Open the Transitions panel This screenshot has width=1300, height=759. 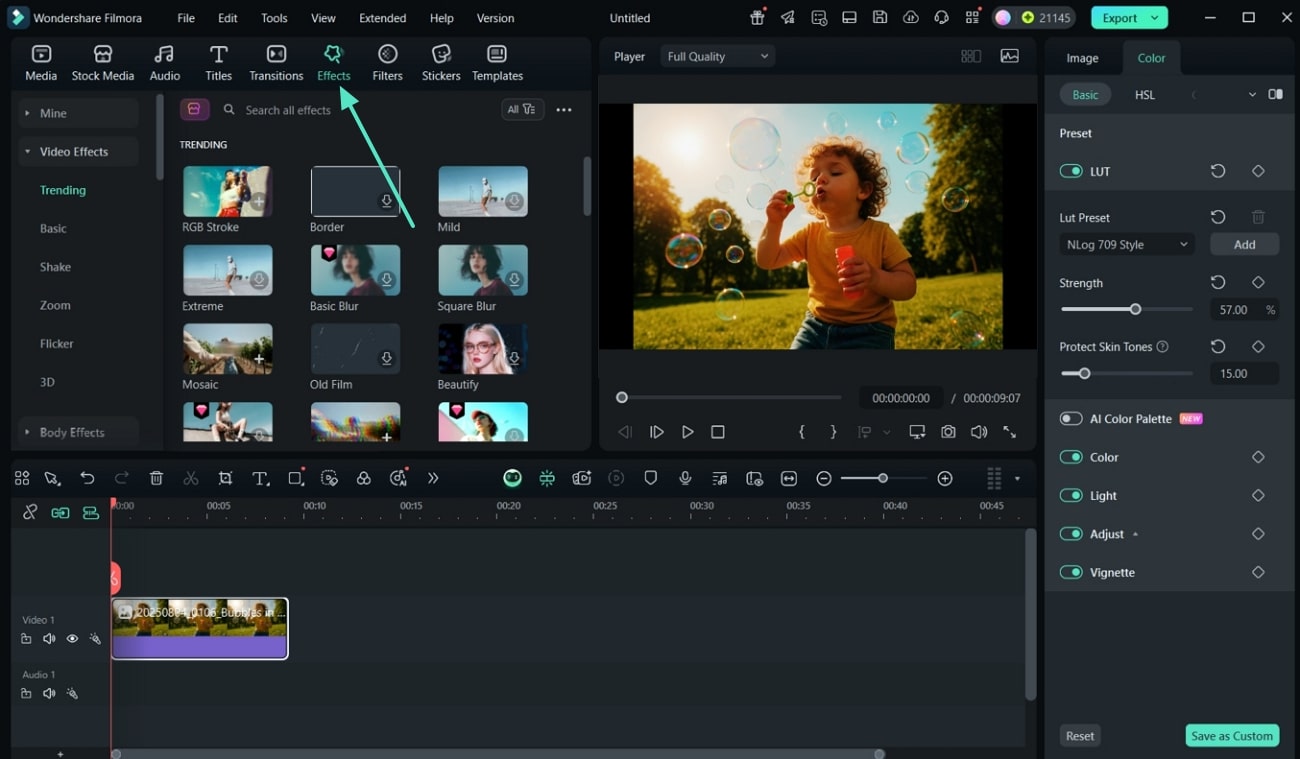pyautogui.click(x=276, y=63)
